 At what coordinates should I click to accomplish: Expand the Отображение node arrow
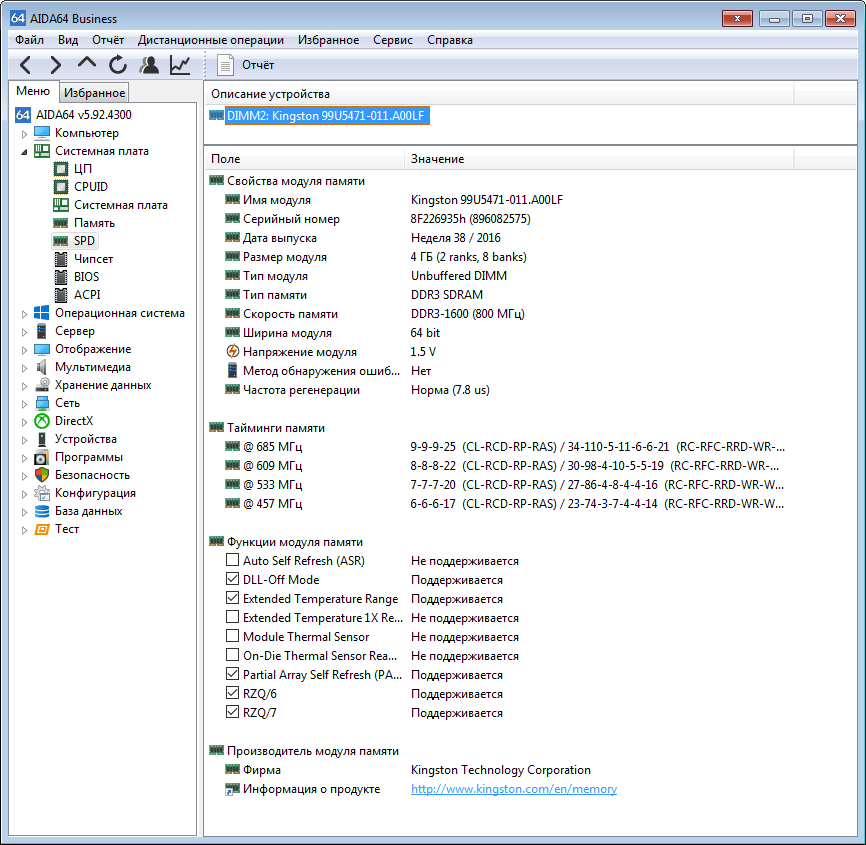click(24, 350)
